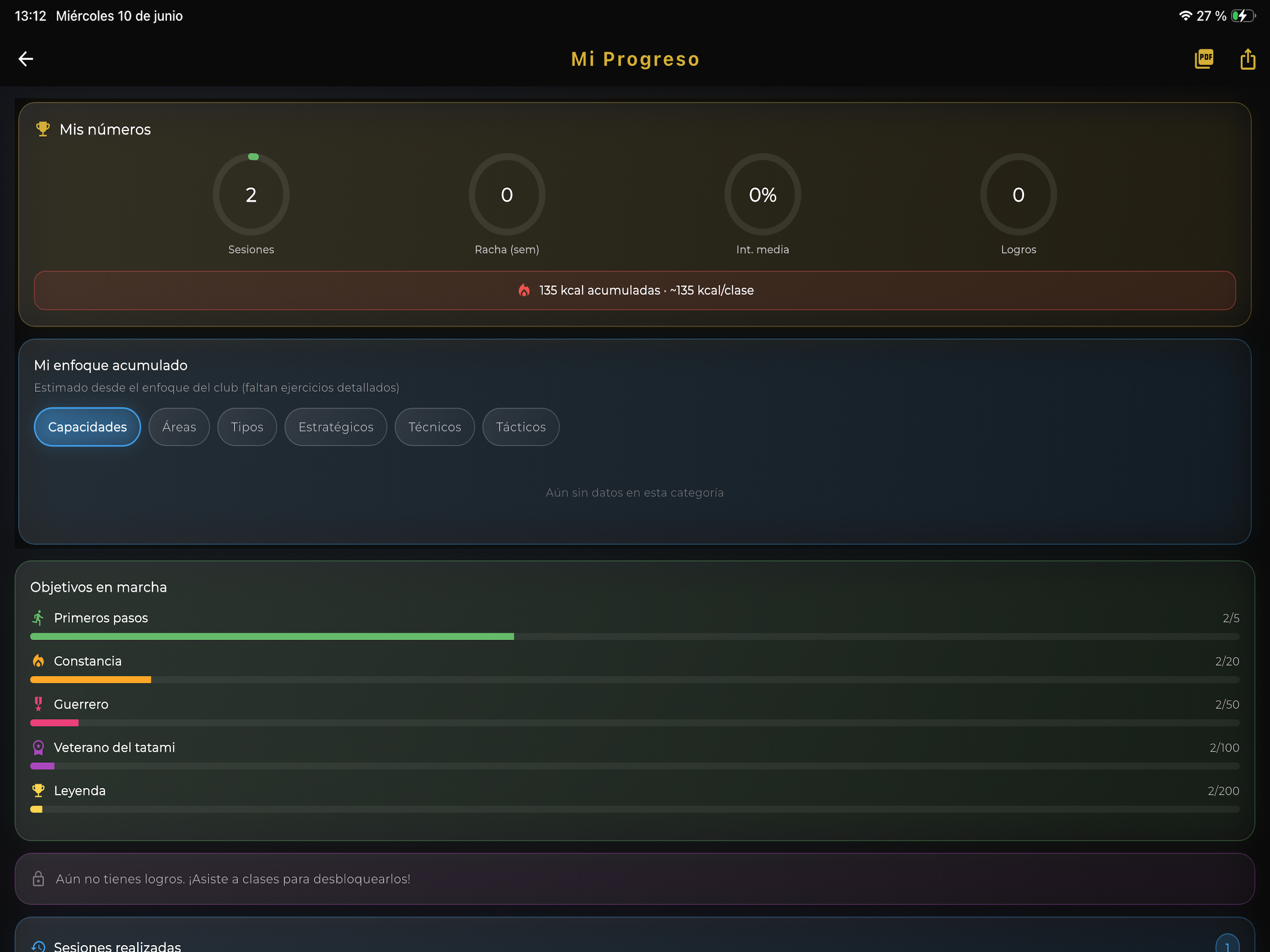Open the Técnicos tab
Viewport: 1270px width, 952px height.
(435, 427)
